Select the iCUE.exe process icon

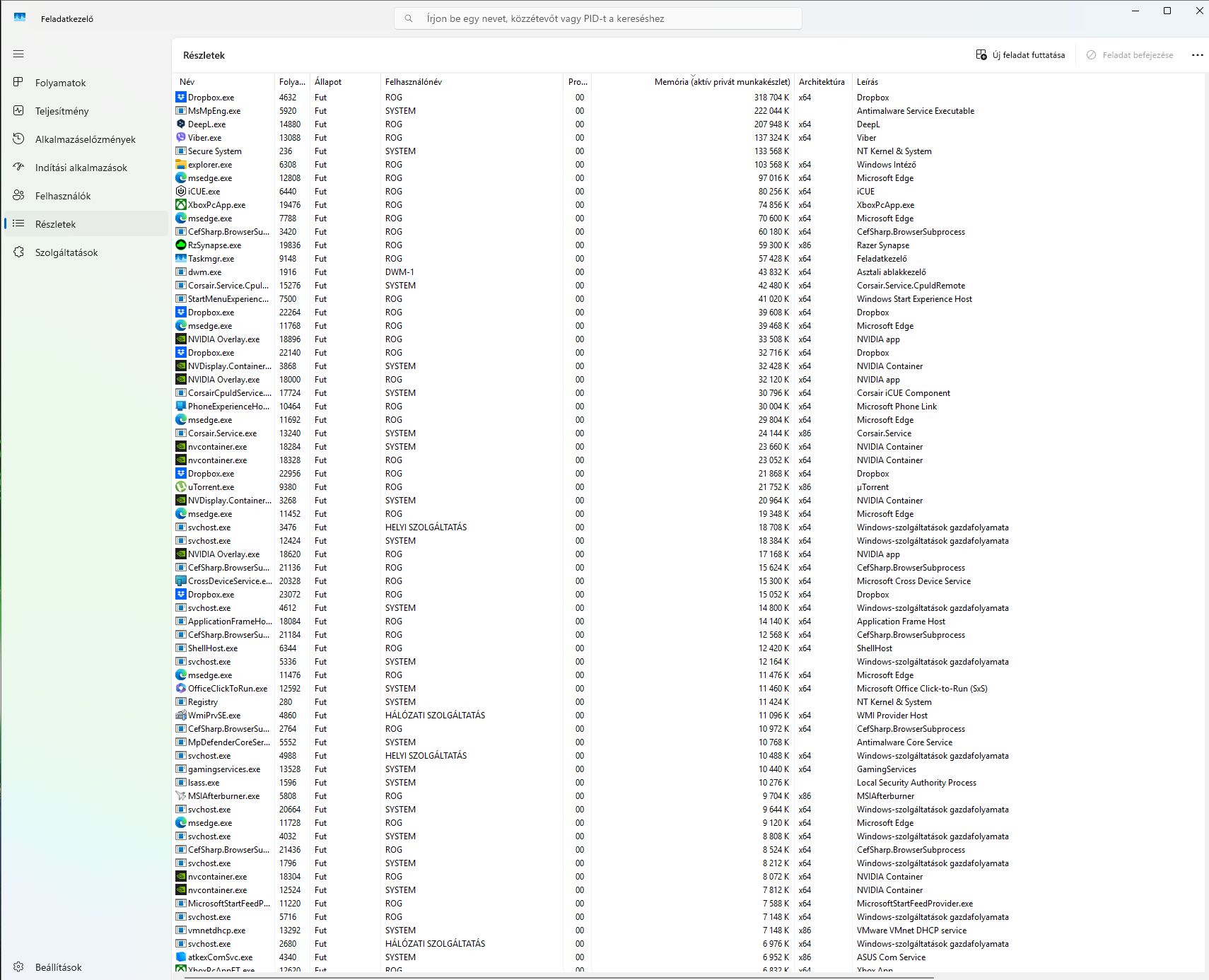coord(181,192)
